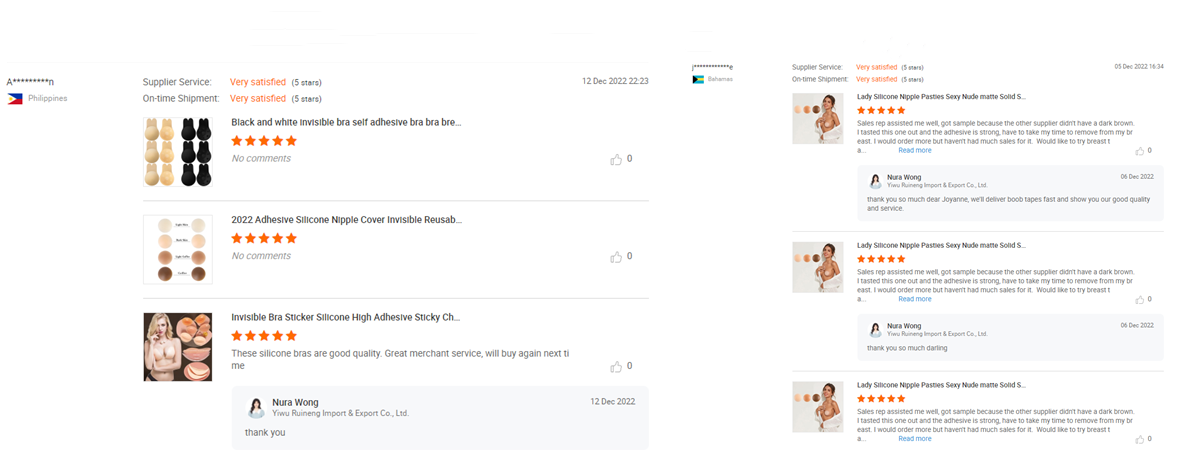Click the nipple cover color chart thumbnail
The image size is (1200, 450).
[x=178, y=249]
